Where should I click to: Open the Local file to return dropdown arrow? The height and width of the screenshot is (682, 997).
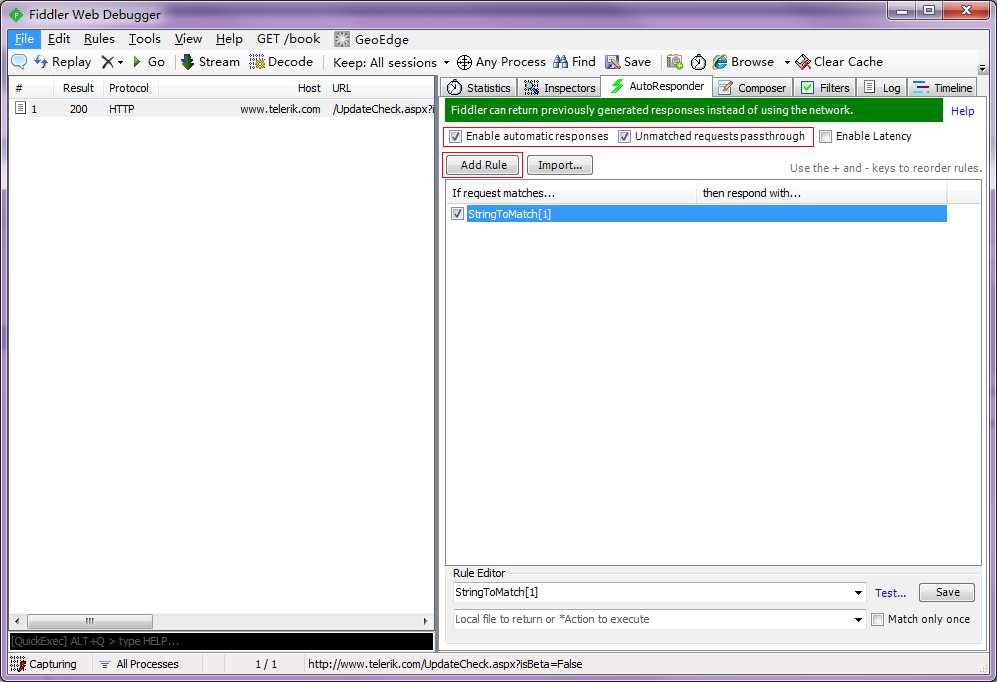tap(858, 619)
